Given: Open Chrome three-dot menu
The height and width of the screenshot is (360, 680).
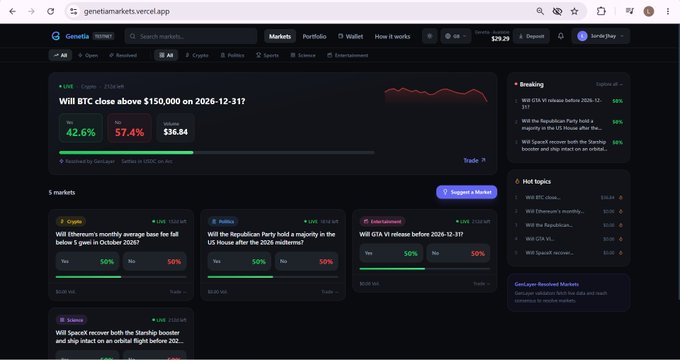Looking at the screenshot, I should [668, 11].
